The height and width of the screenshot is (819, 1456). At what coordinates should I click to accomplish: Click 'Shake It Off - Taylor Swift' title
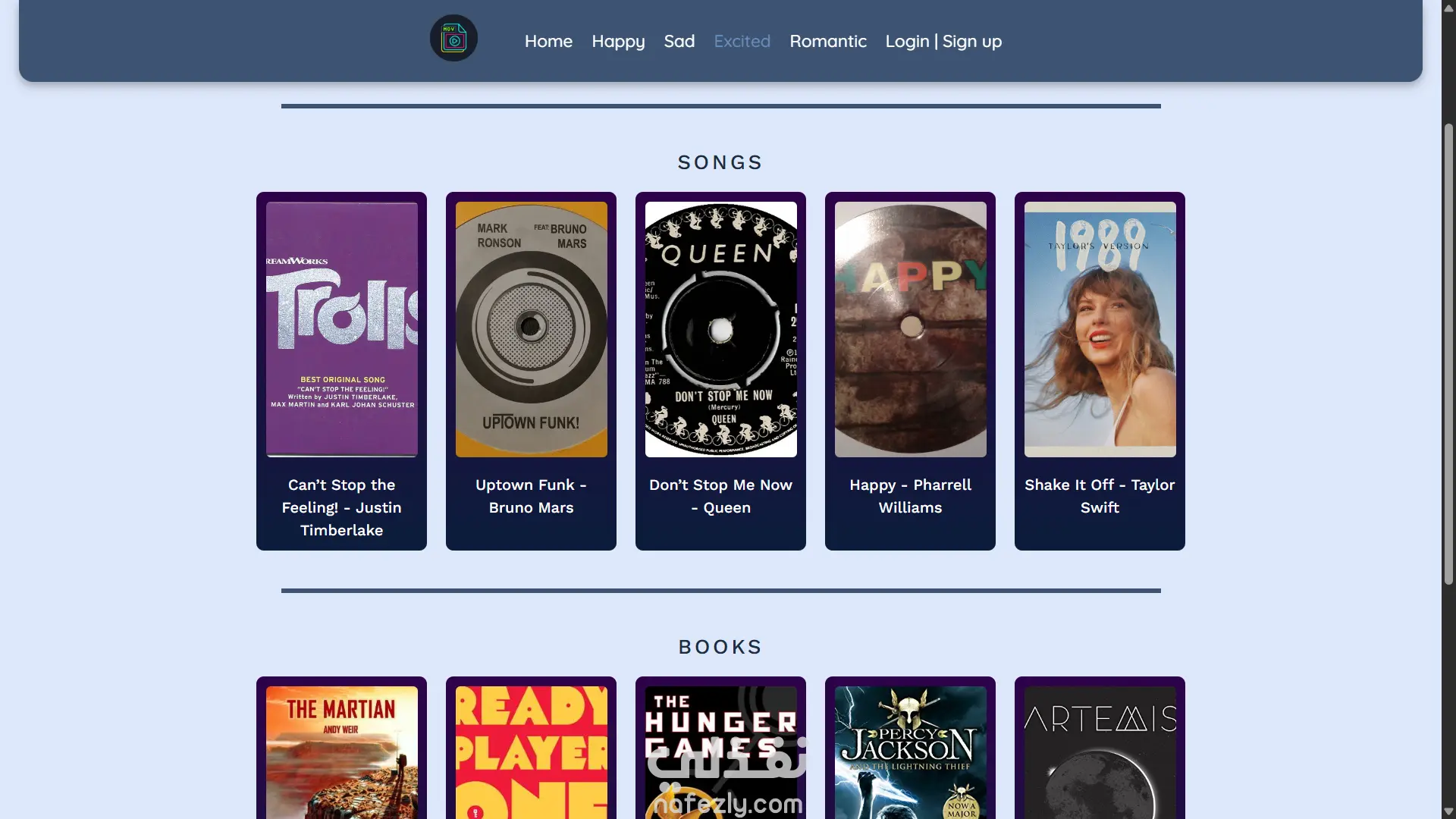(1100, 496)
